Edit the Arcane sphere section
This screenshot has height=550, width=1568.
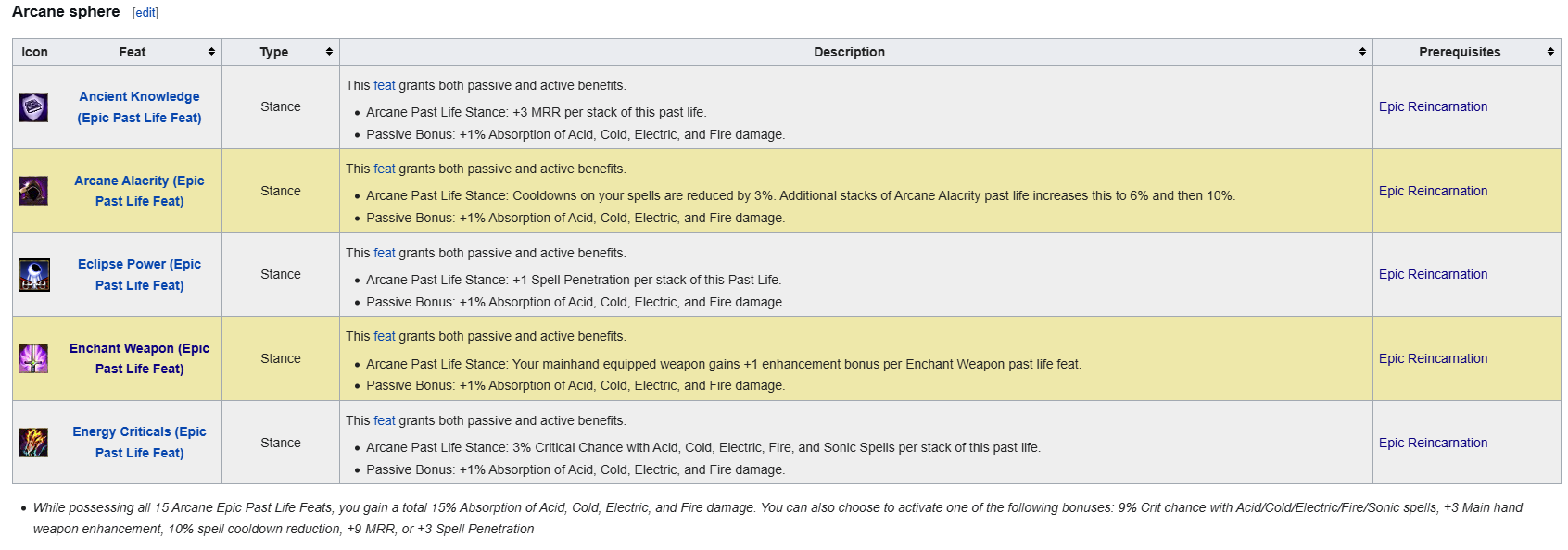point(145,13)
